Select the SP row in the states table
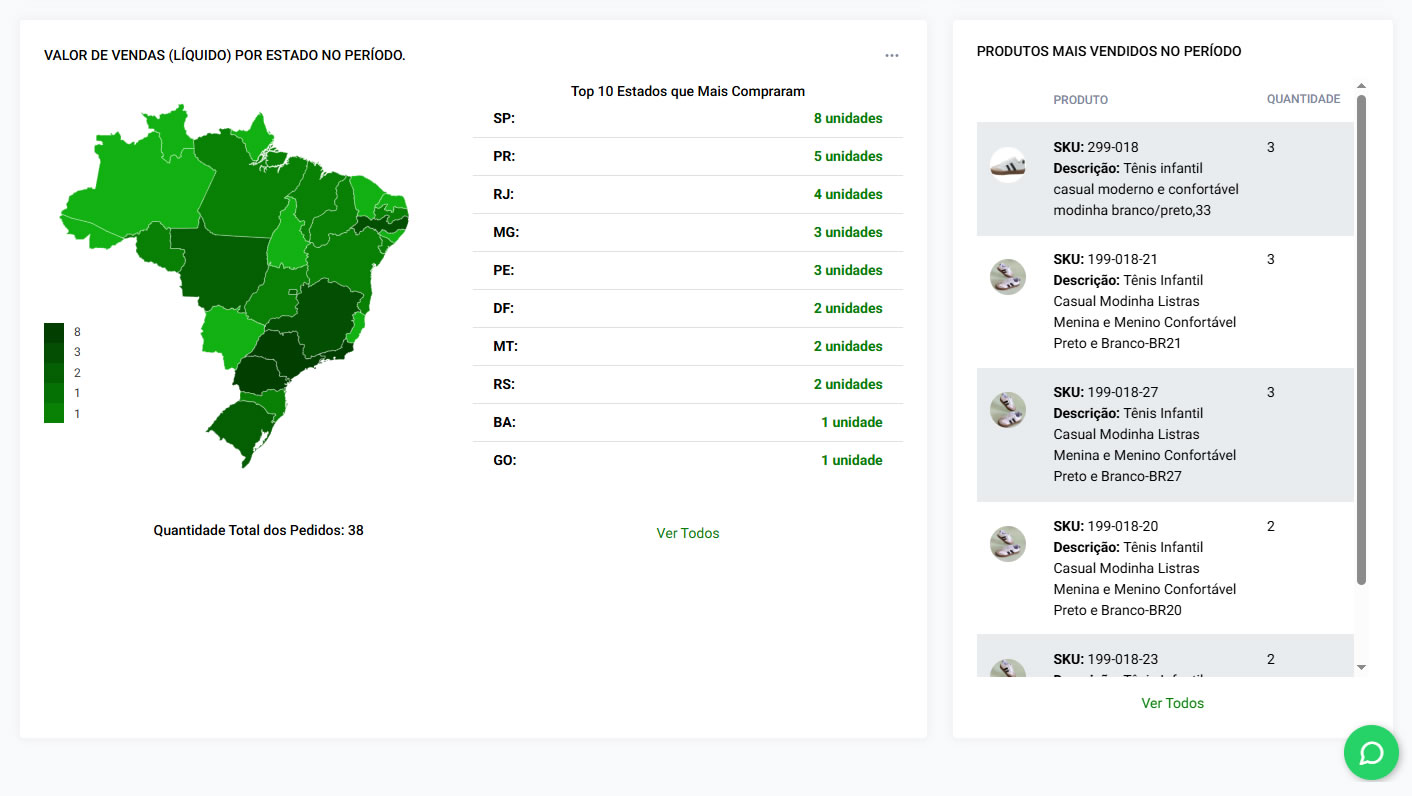Image resolution: width=1412 pixels, height=796 pixels. (x=687, y=118)
